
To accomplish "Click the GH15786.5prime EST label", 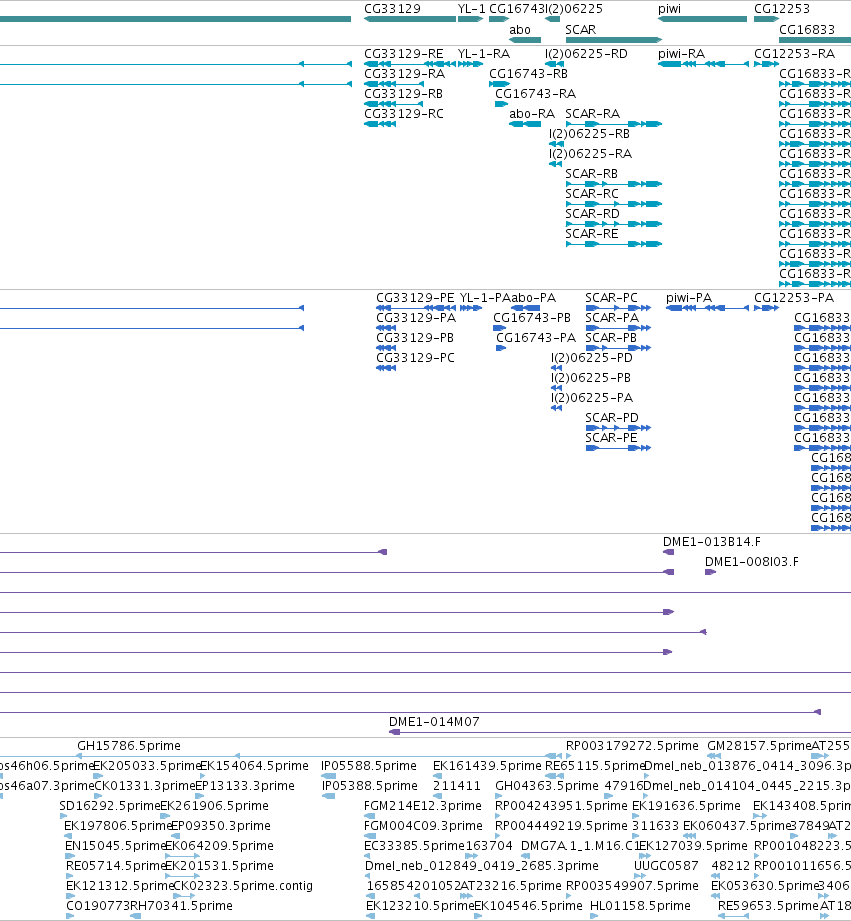I will tap(129, 745).
